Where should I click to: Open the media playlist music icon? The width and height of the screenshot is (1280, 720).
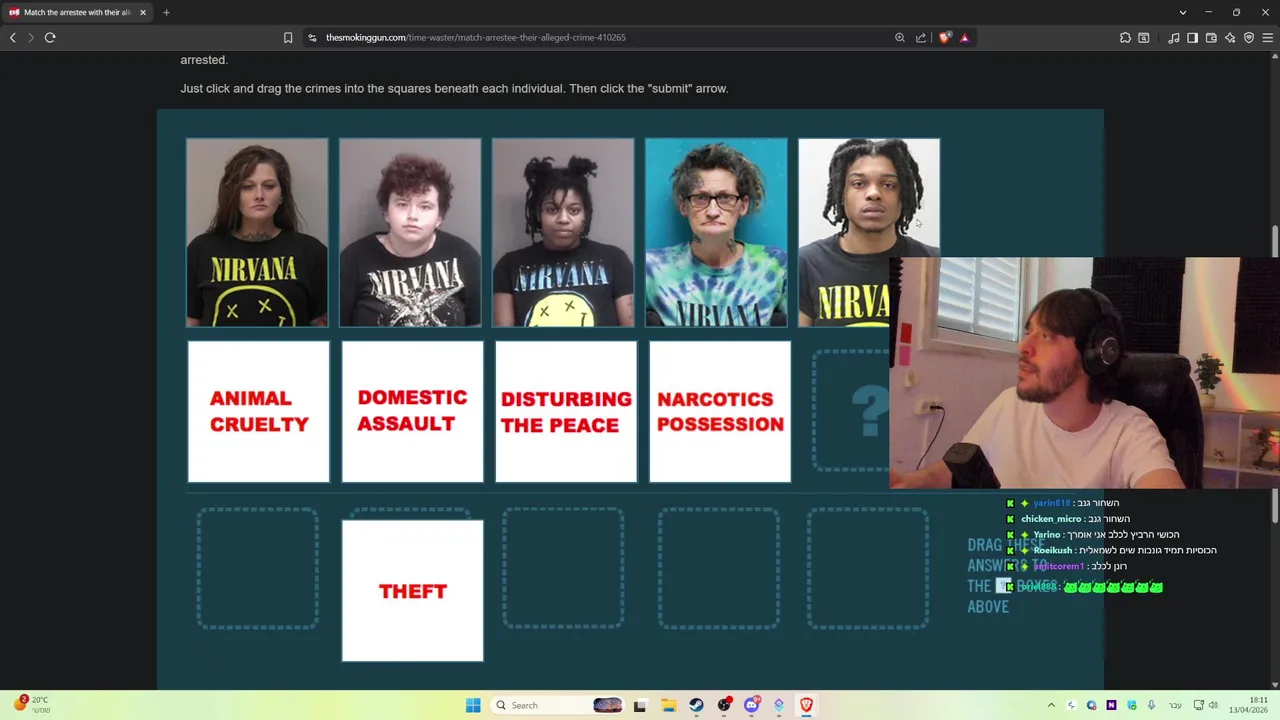pyautogui.click(x=1174, y=37)
